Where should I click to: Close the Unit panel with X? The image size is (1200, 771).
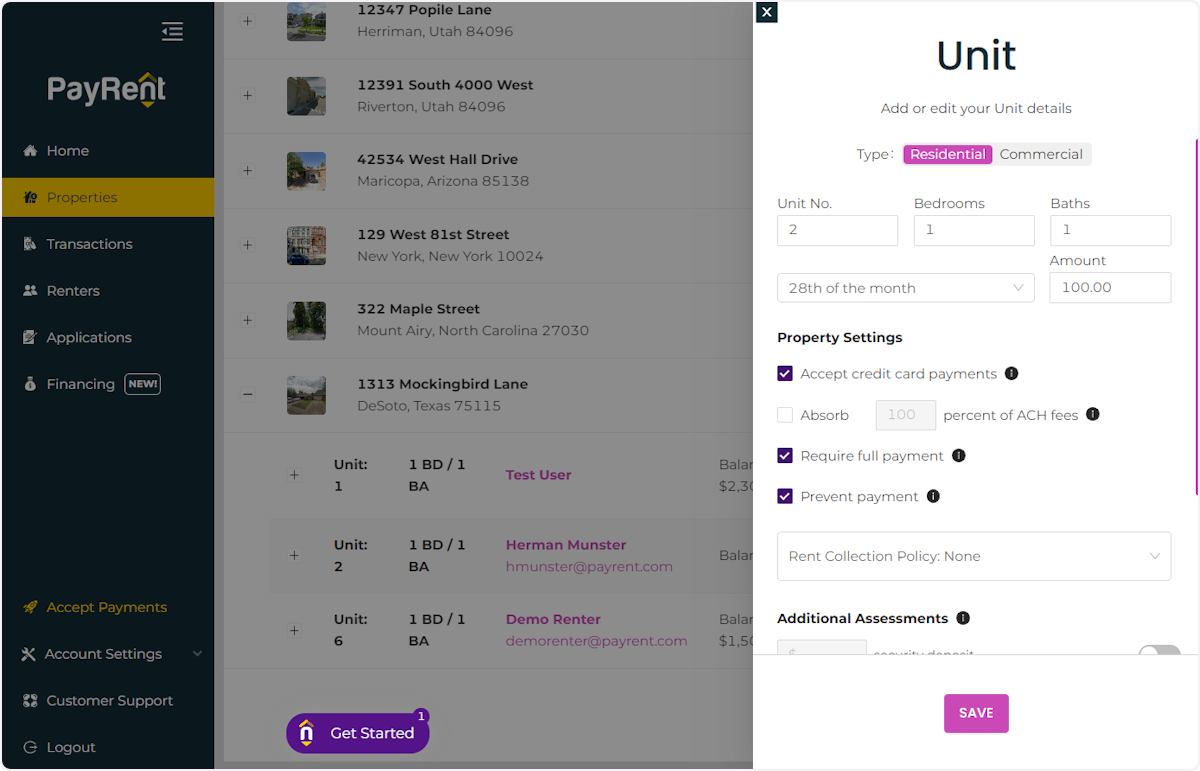(766, 12)
